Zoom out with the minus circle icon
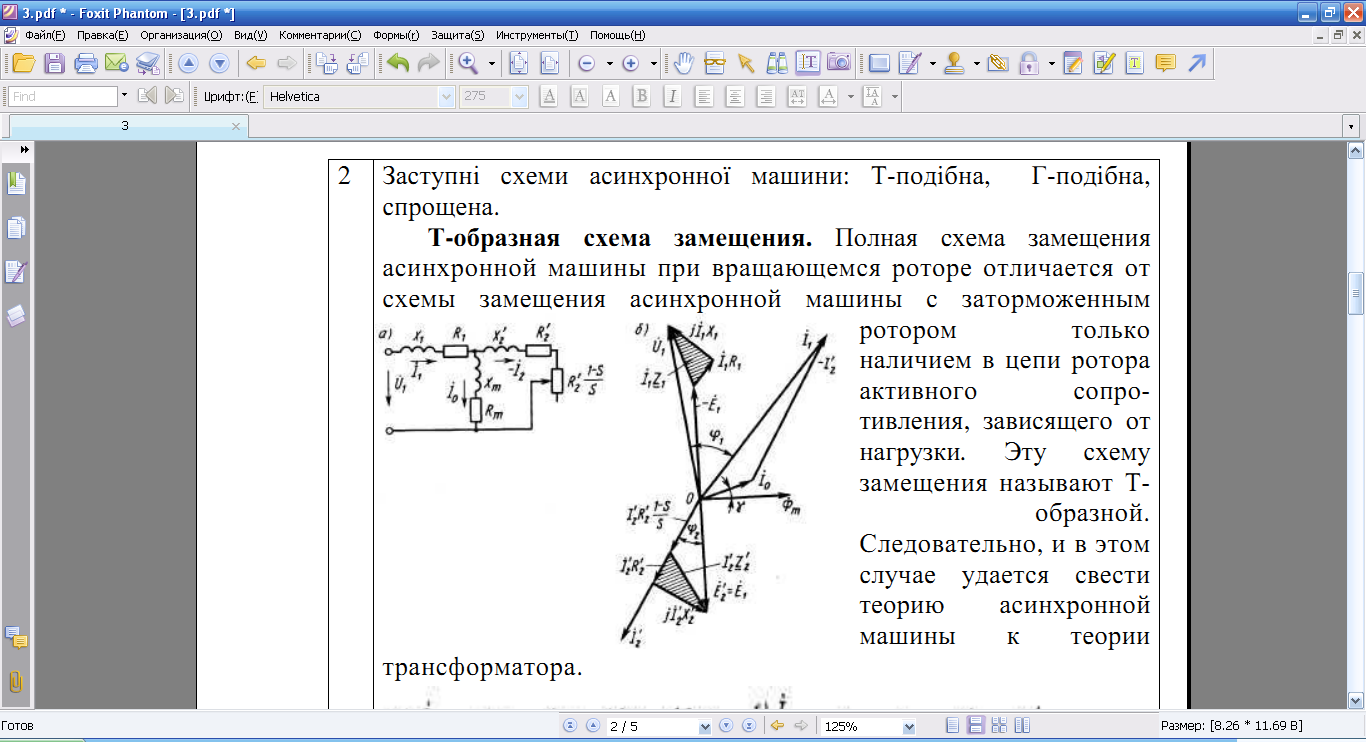This screenshot has width=1366, height=742. [587, 63]
